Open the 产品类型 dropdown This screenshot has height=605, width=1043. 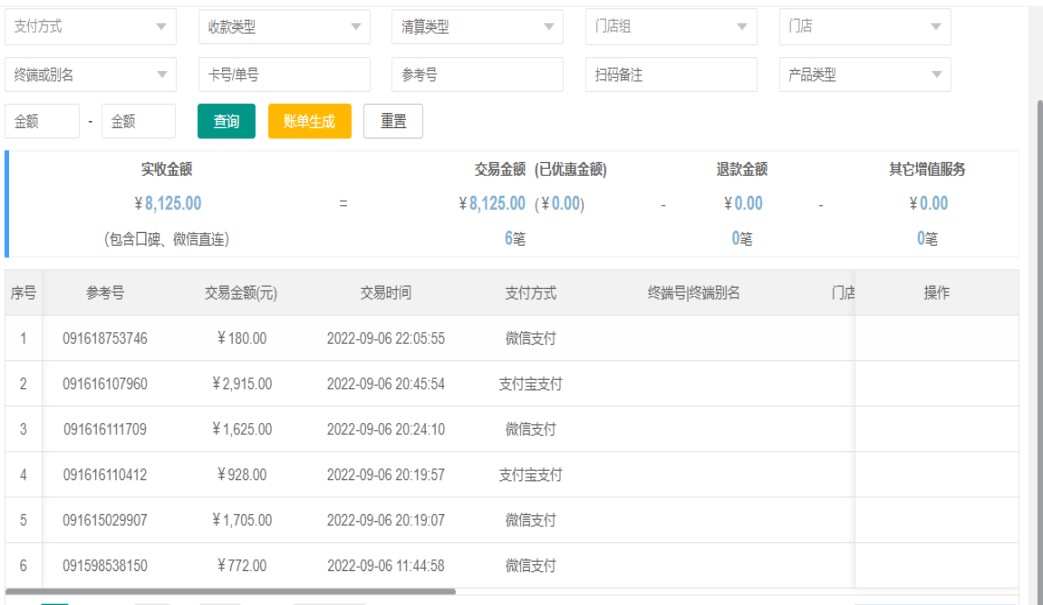point(865,75)
